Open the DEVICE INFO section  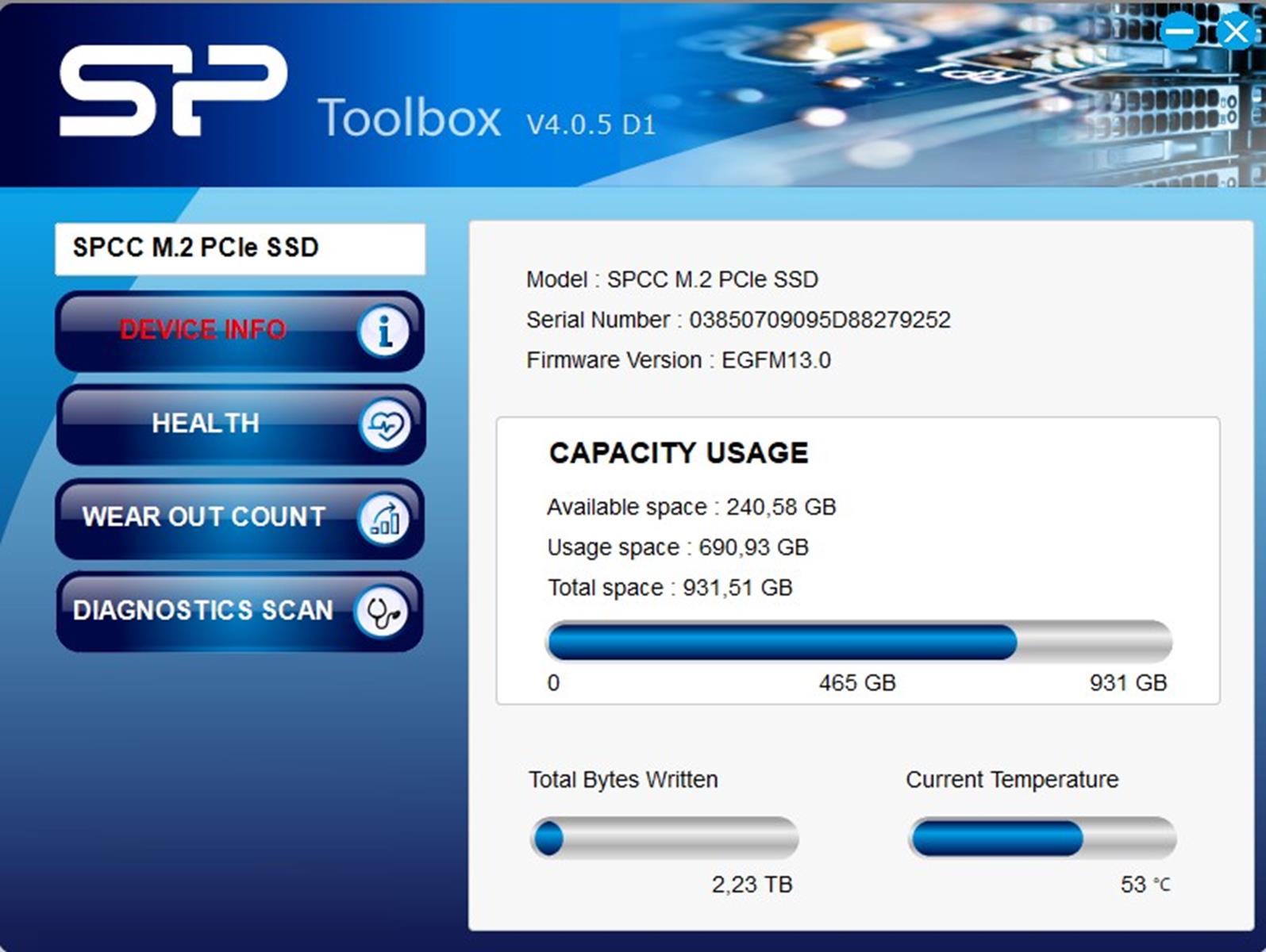click(202, 330)
